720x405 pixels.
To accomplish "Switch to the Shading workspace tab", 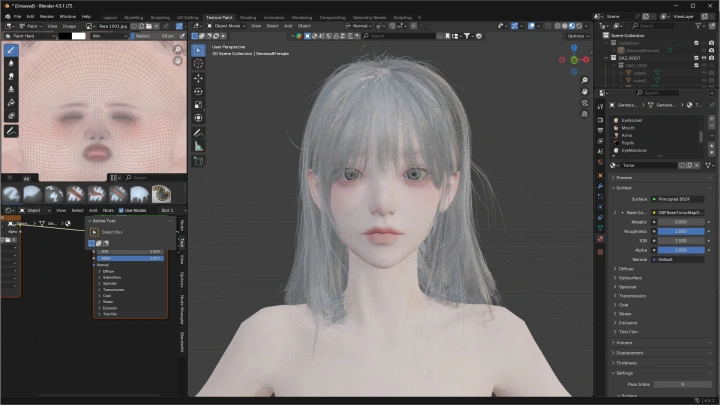I will pyautogui.click(x=247, y=17).
